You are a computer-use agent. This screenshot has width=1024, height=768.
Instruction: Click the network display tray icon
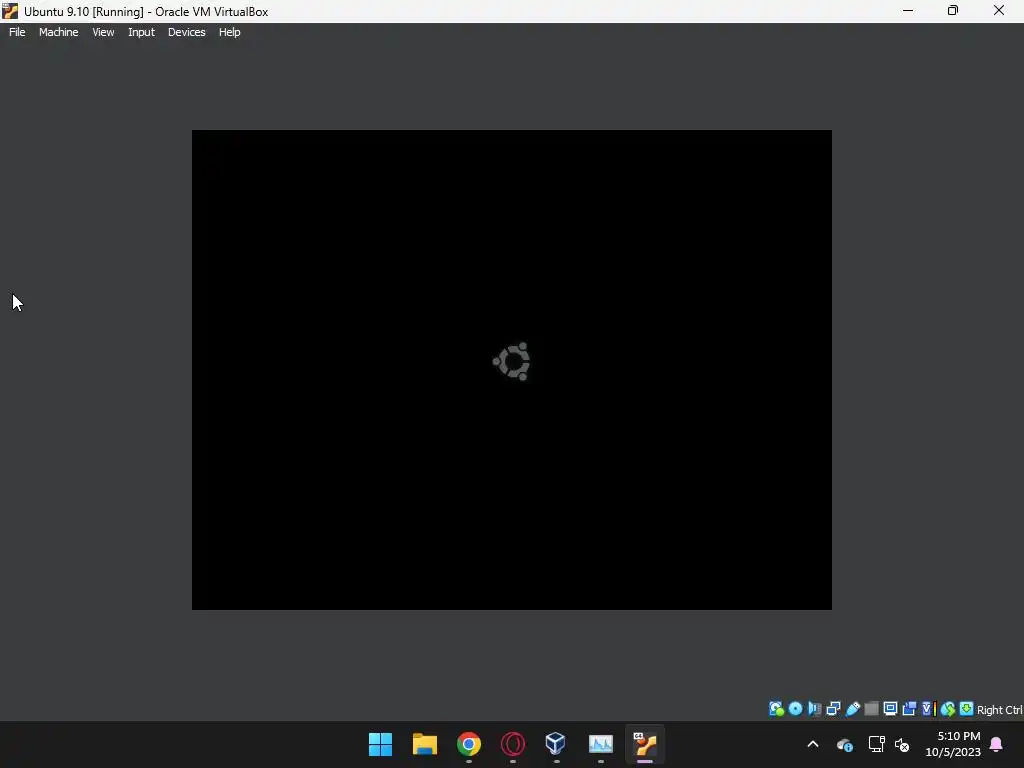click(x=876, y=744)
